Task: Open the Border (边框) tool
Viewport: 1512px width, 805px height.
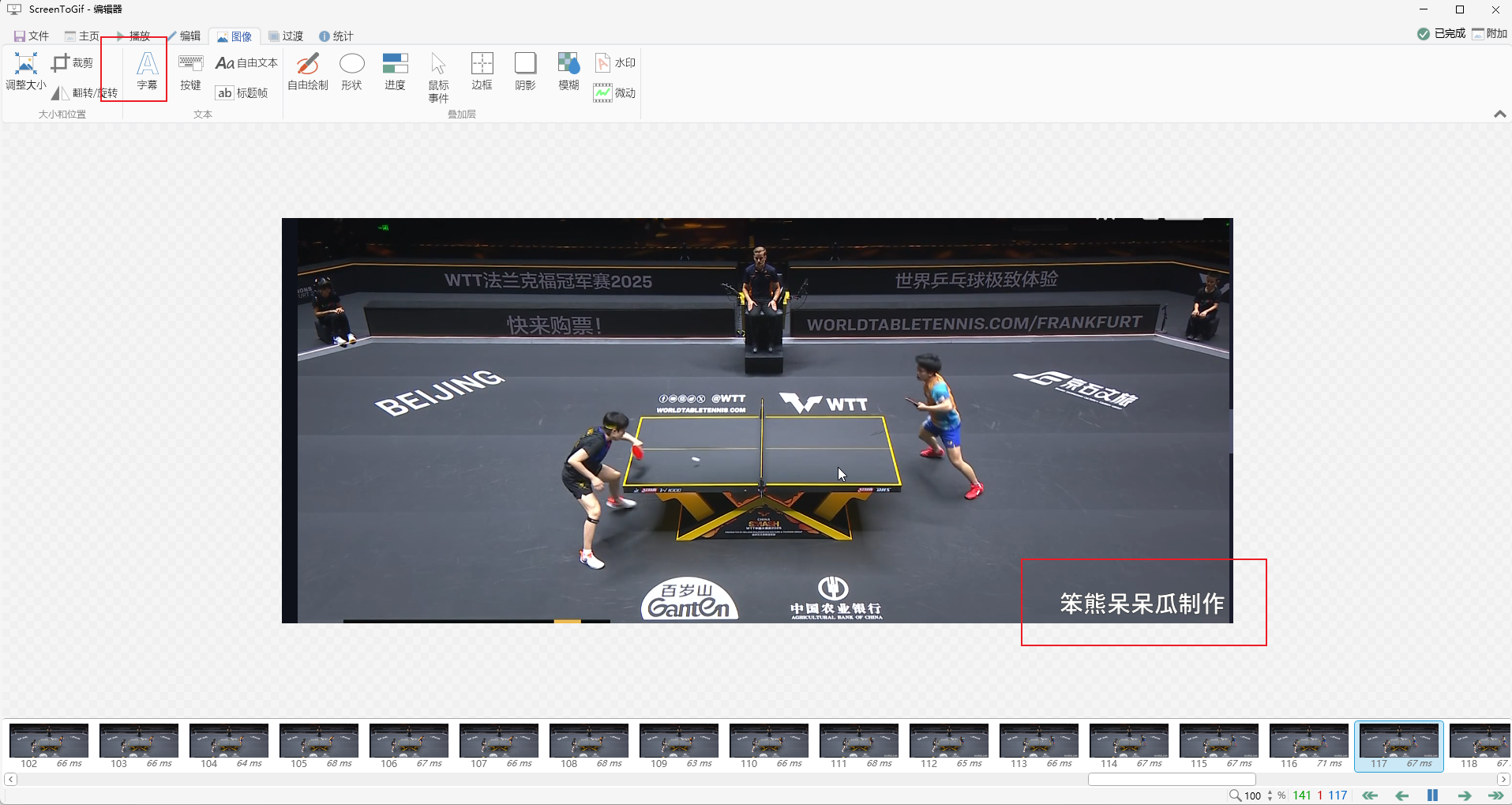Action: click(x=482, y=71)
